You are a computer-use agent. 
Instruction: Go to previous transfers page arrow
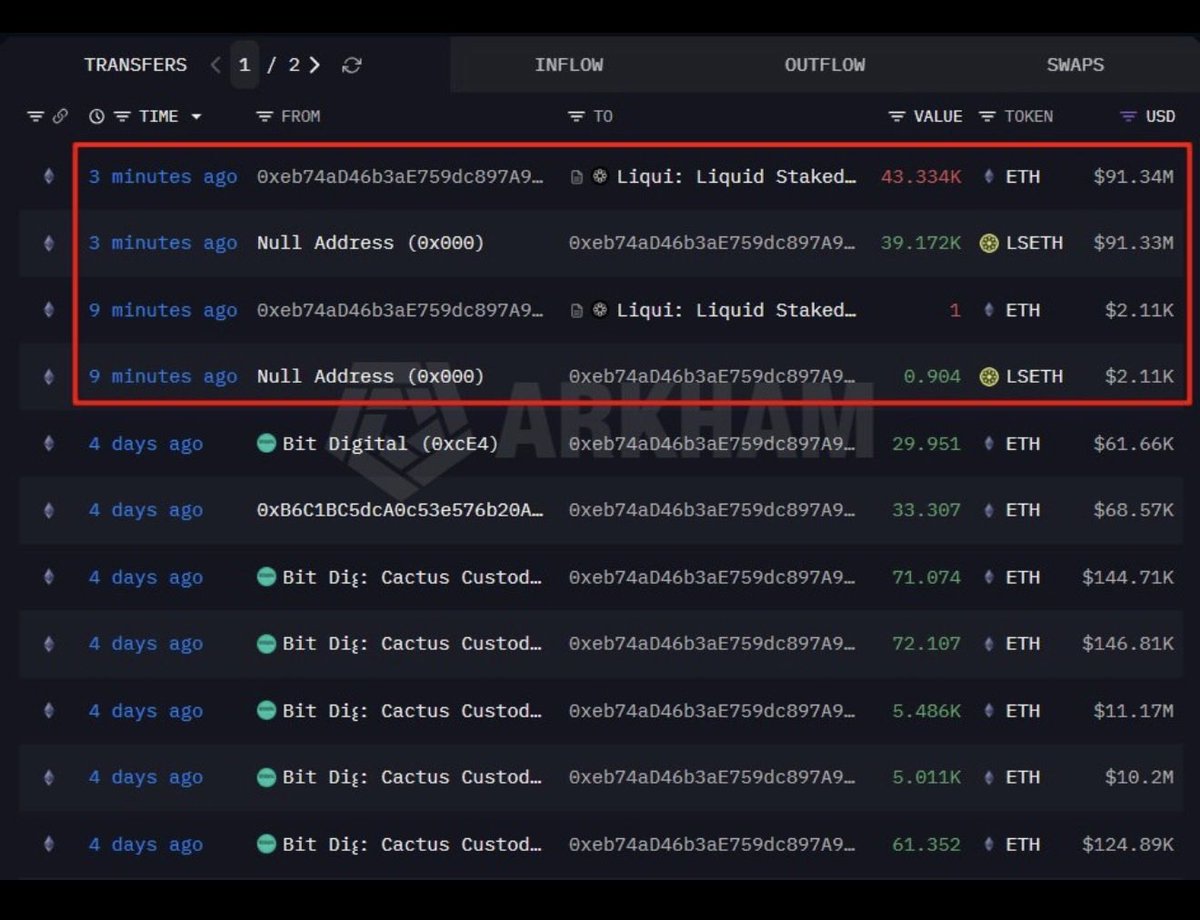click(215, 65)
